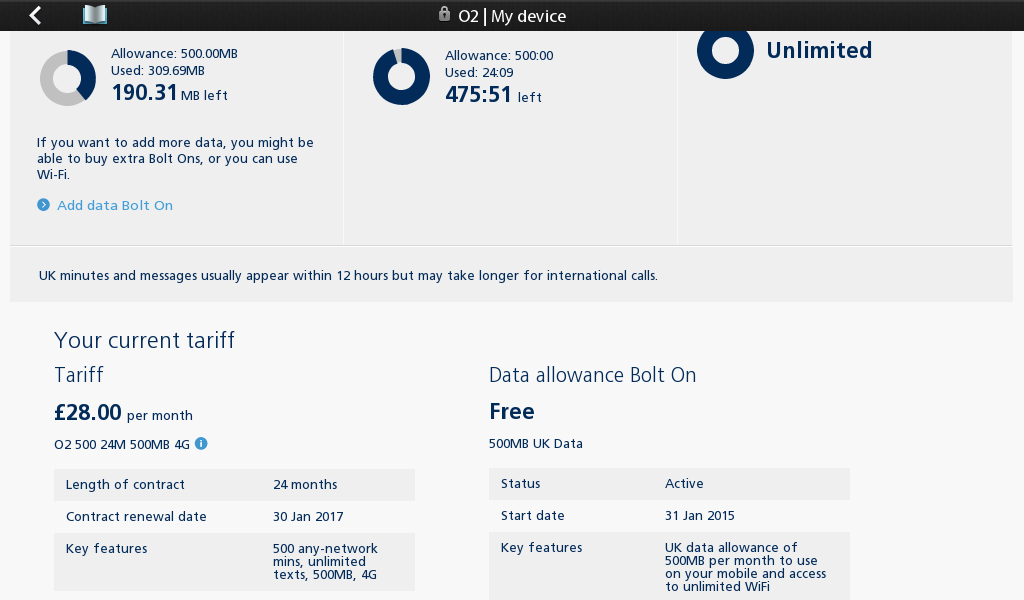Select the UK minutes and messages notice text
The image size is (1024, 600).
click(x=349, y=275)
